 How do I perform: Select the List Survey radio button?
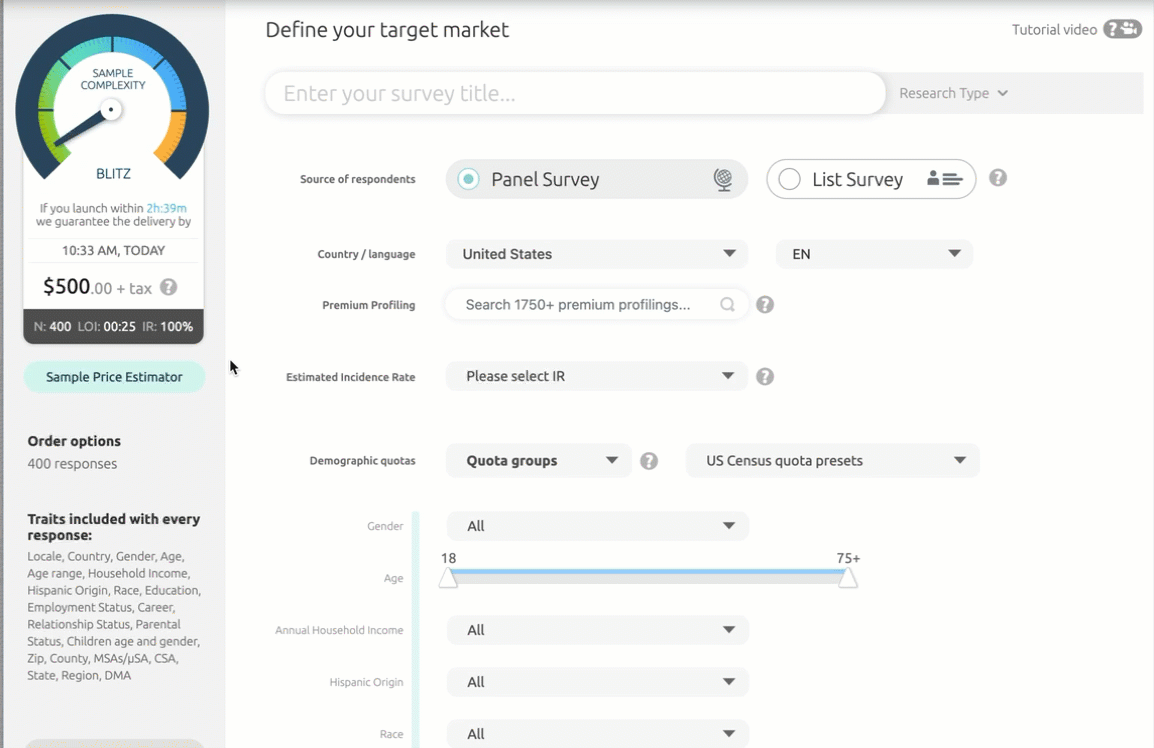coord(789,180)
